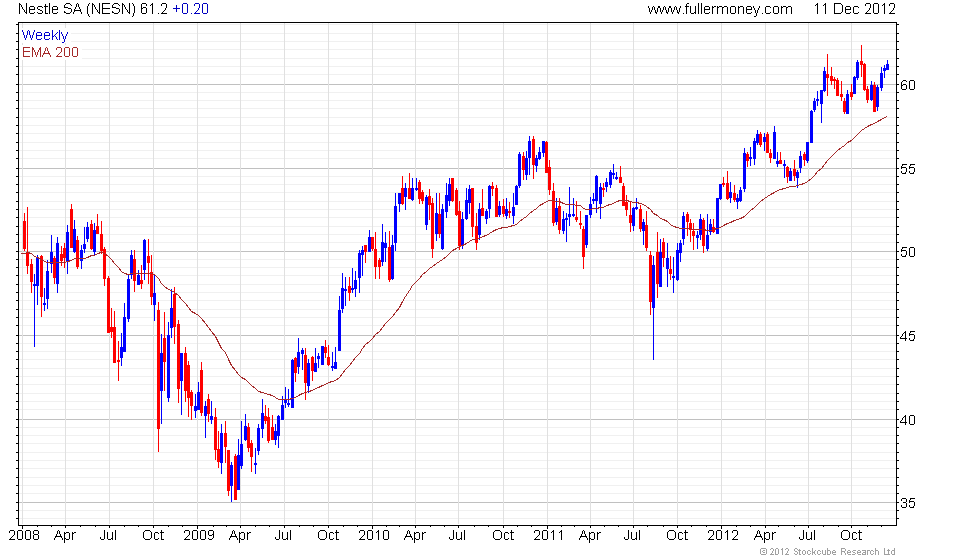Click the price change +0.20
Image resolution: width=980 pixels, height=560 pixels.
point(191,9)
